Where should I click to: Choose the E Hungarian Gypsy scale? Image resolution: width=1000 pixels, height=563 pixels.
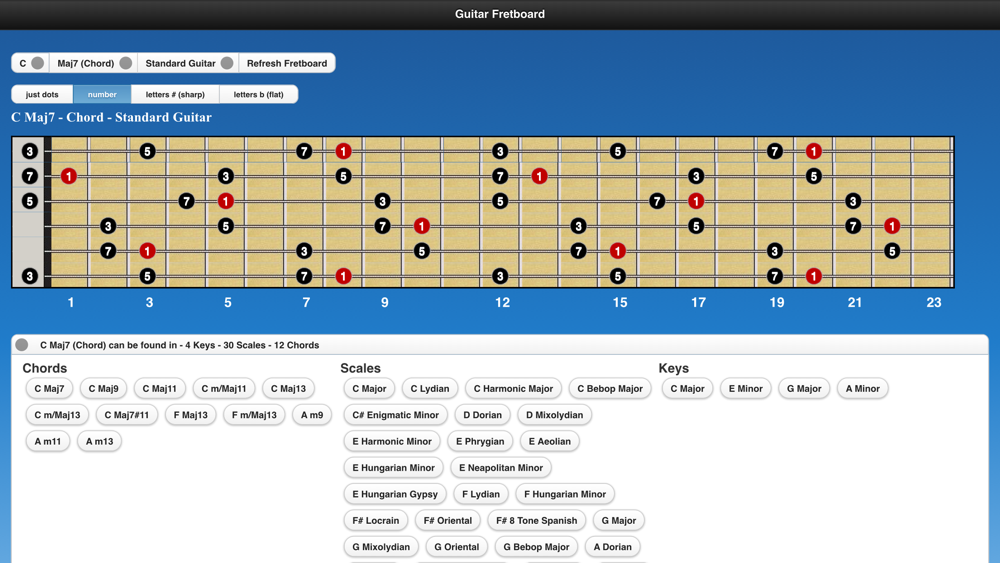click(395, 494)
